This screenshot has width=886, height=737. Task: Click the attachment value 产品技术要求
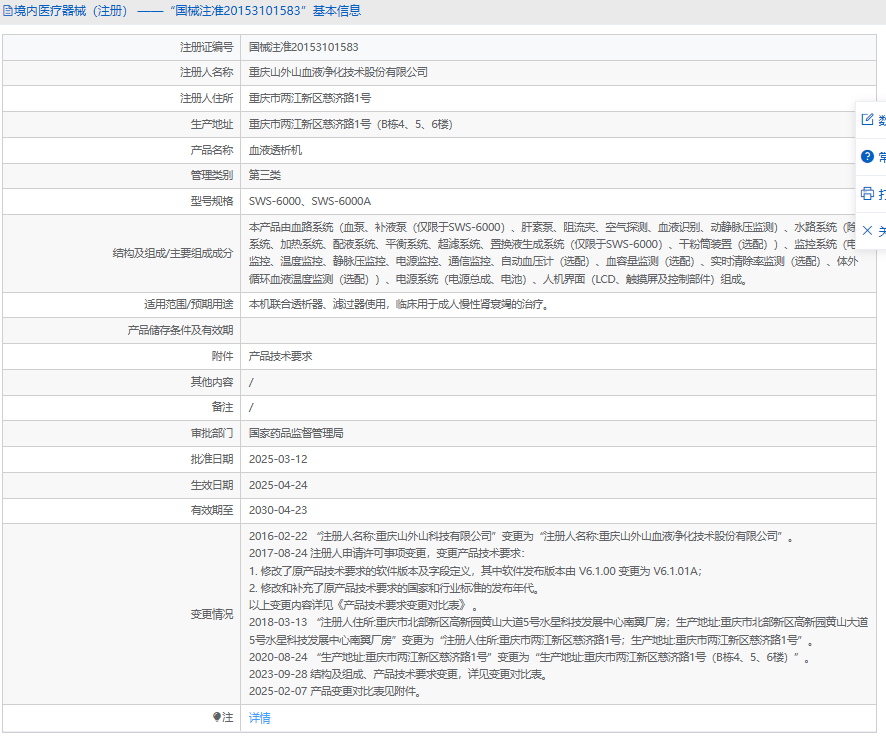pos(280,357)
